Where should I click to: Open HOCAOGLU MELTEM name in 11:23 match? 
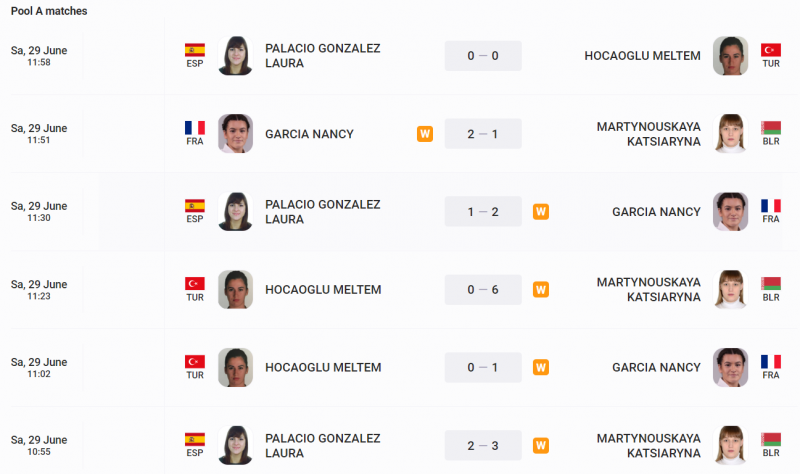[x=323, y=290]
